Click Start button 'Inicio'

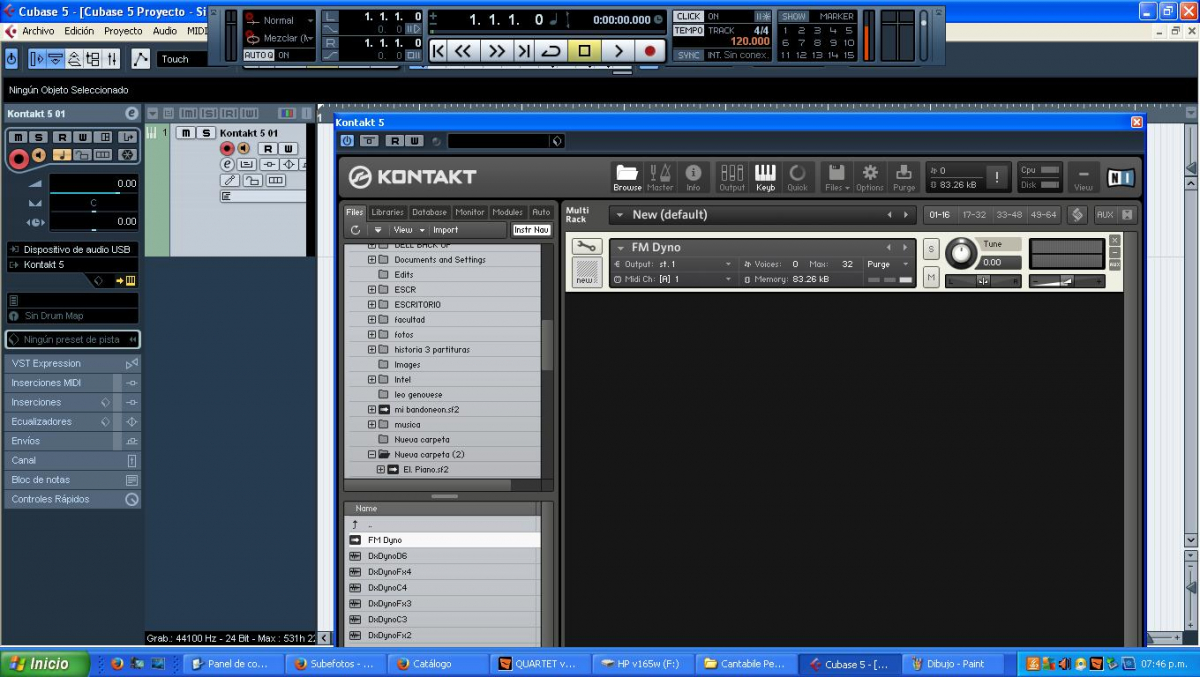(x=44, y=663)
